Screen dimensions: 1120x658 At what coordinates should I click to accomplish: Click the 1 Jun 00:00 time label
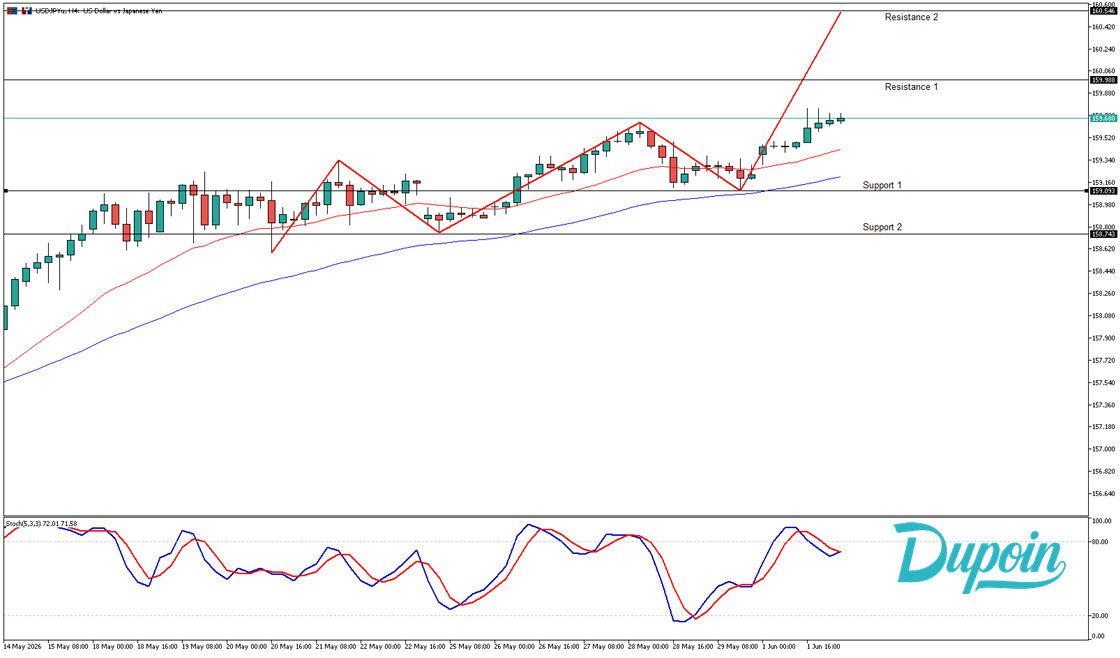coord(779,647)
